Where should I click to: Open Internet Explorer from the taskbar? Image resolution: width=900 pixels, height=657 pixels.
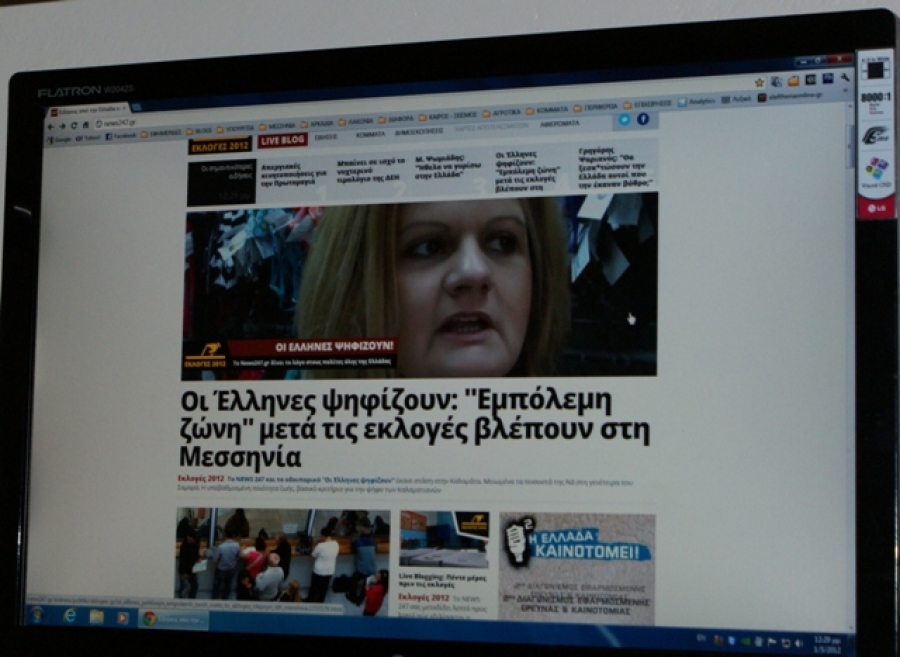[x=69, y=616]
